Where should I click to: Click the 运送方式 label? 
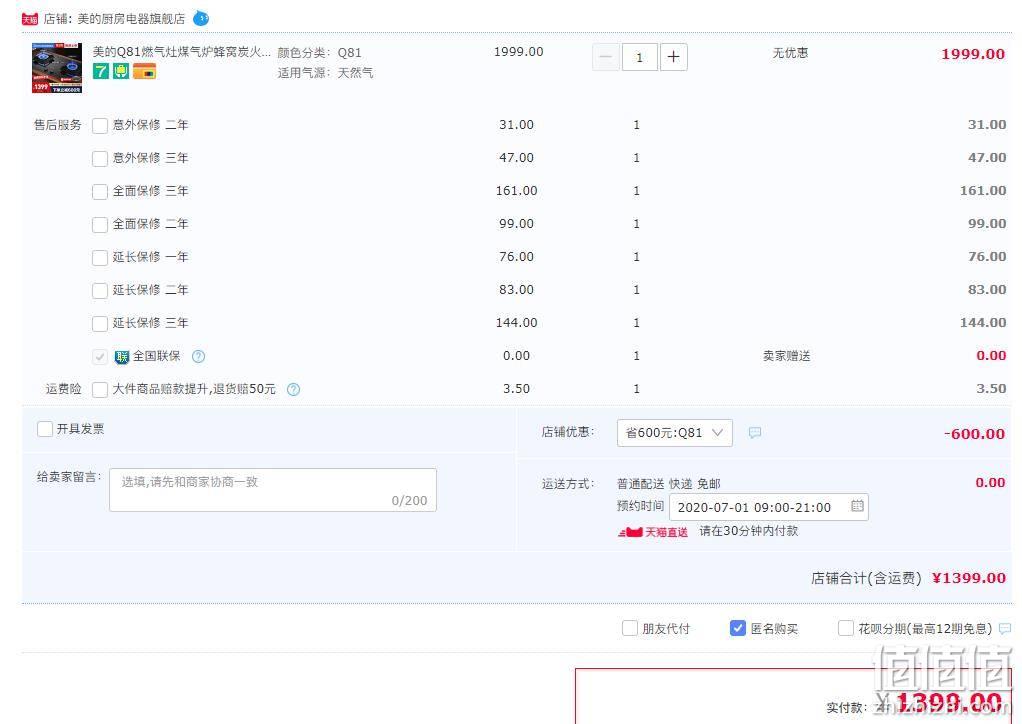(568, 484)
